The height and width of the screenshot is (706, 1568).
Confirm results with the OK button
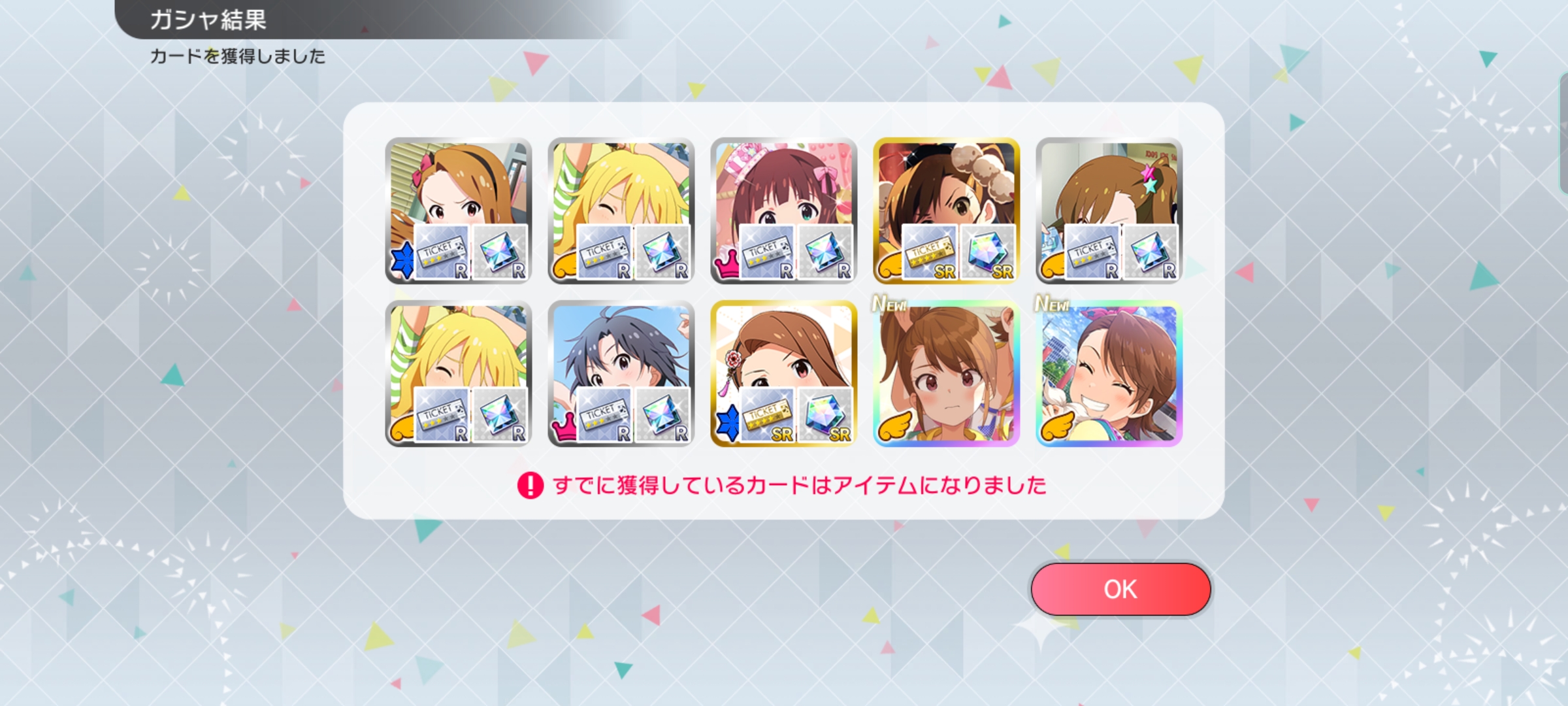1120,589
